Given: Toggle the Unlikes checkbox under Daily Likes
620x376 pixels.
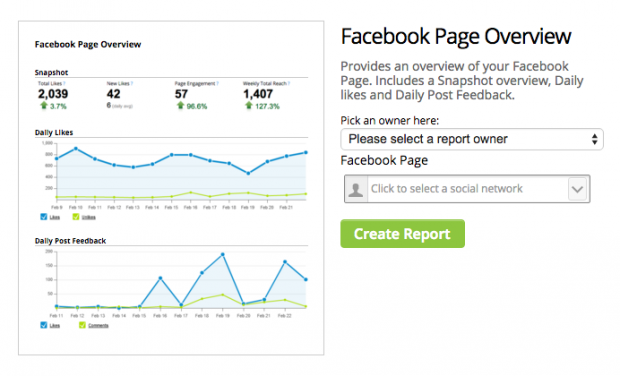Looking at the screenshot, I should coord(76,217).
